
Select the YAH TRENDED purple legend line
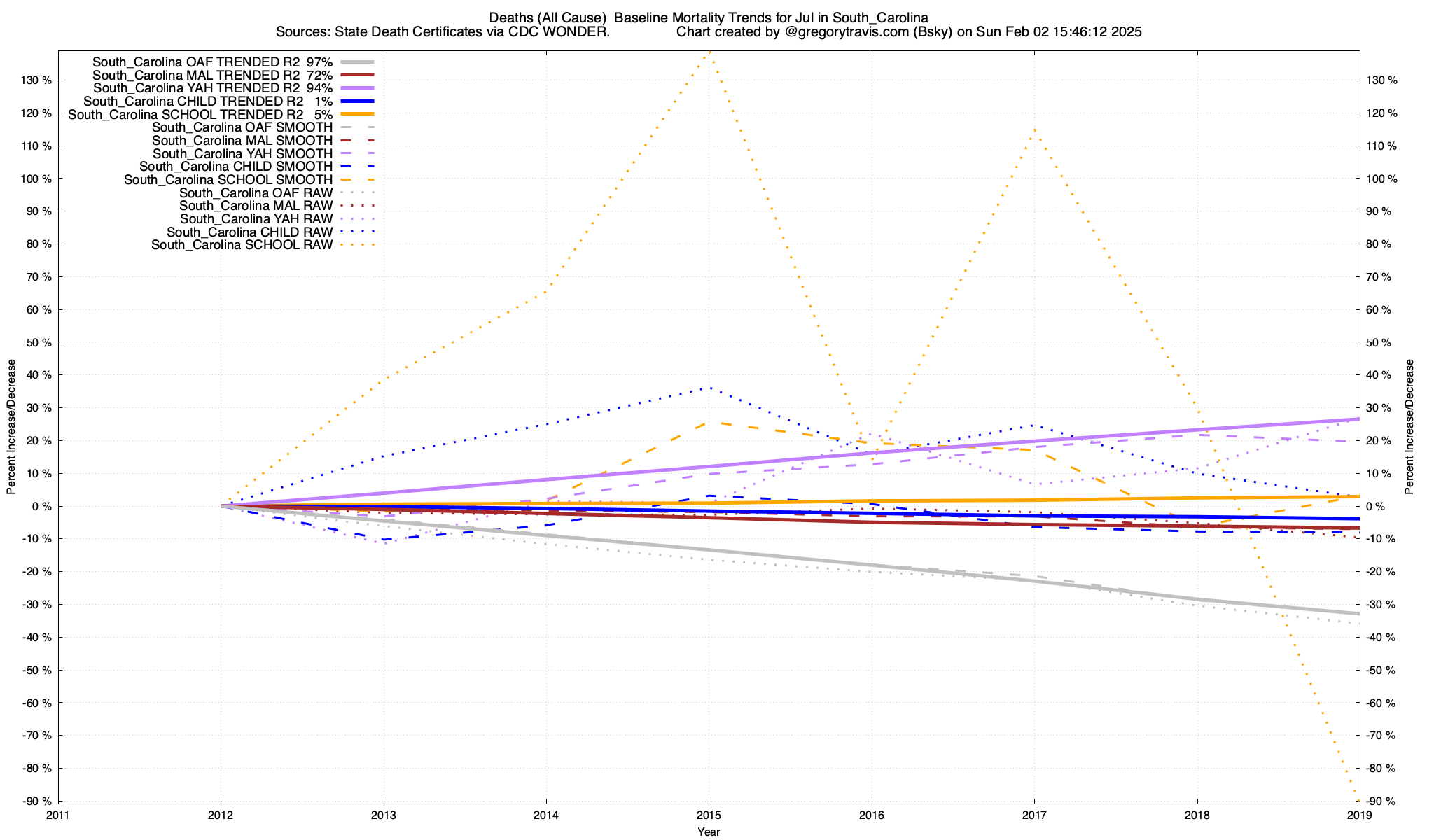pyautogui.click(x=357, y=88)
